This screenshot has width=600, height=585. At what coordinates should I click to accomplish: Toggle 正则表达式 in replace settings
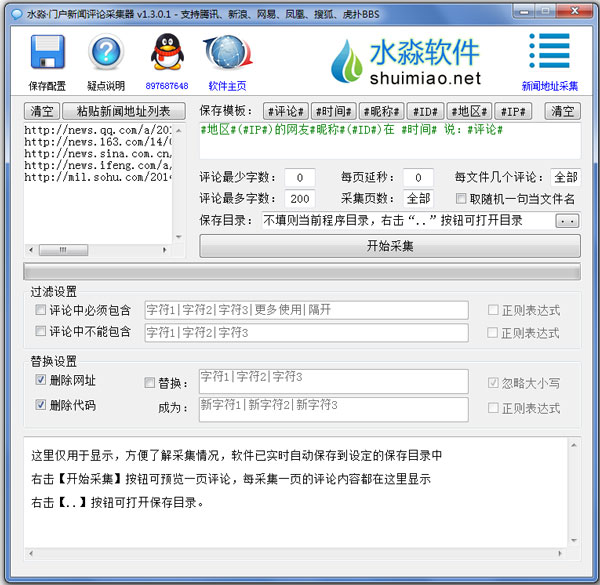493,408
